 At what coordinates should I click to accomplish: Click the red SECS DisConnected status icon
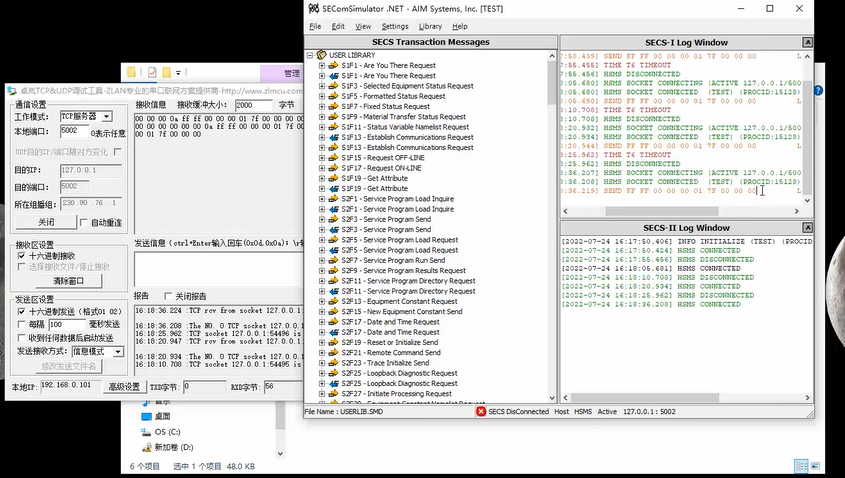point(481,411)
